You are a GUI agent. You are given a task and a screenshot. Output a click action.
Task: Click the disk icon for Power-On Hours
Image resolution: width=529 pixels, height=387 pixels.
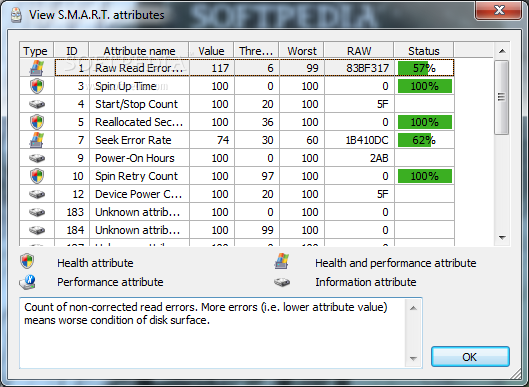pos(37,158)
